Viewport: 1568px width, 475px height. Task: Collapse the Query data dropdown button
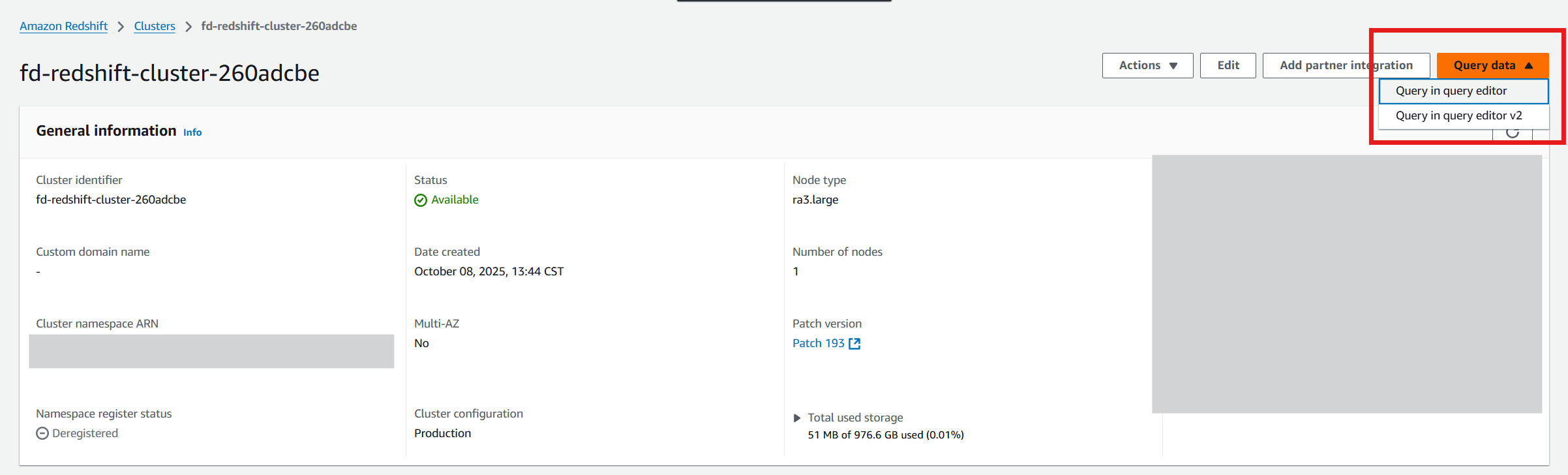click(1492, 65)
